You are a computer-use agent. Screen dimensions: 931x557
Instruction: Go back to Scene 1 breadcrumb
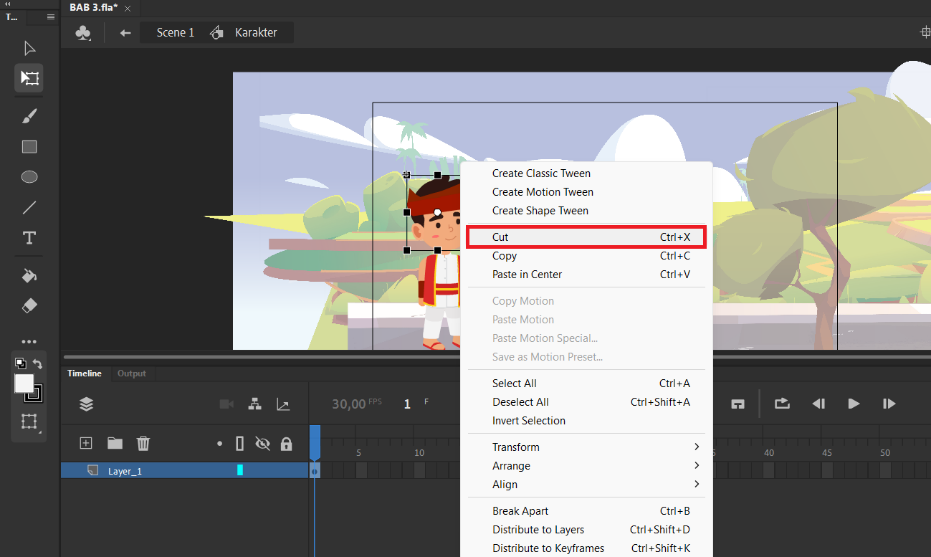[x=175, y=33]
